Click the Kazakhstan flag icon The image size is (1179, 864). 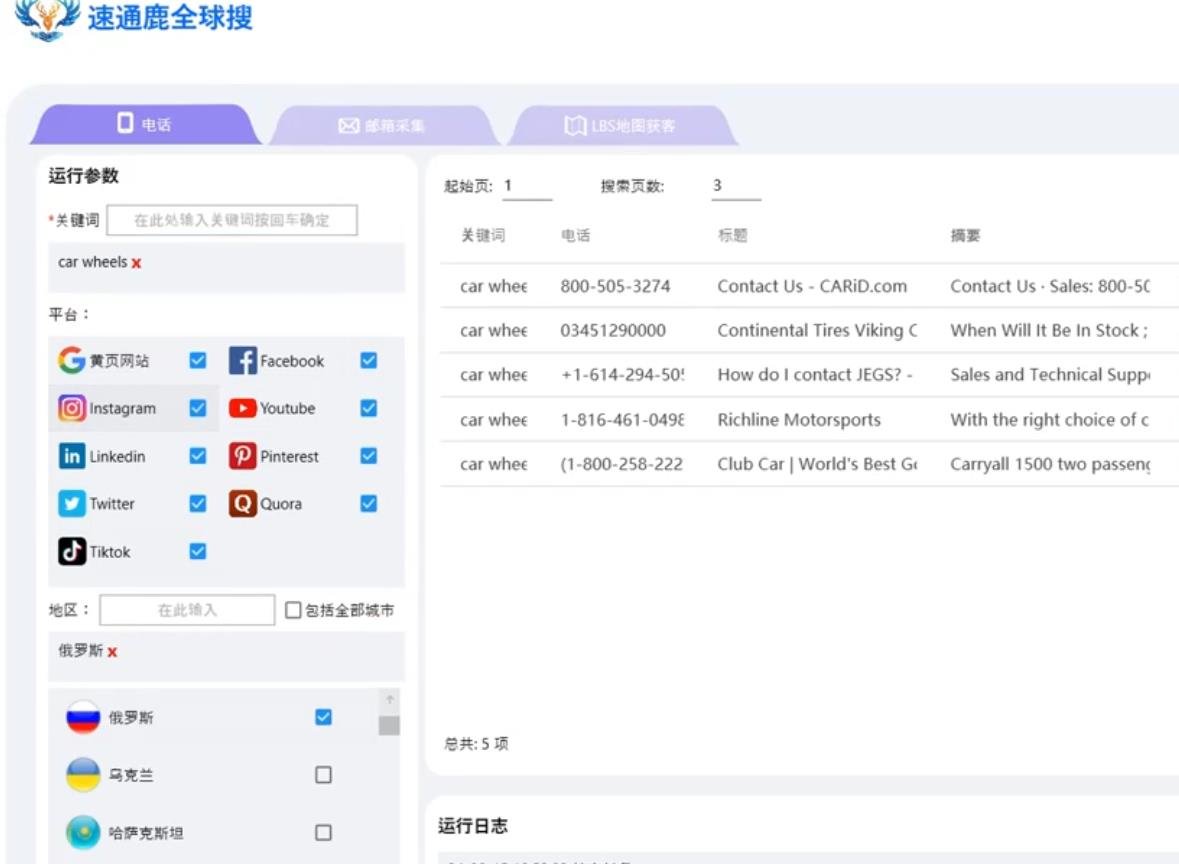coord(83,832)
